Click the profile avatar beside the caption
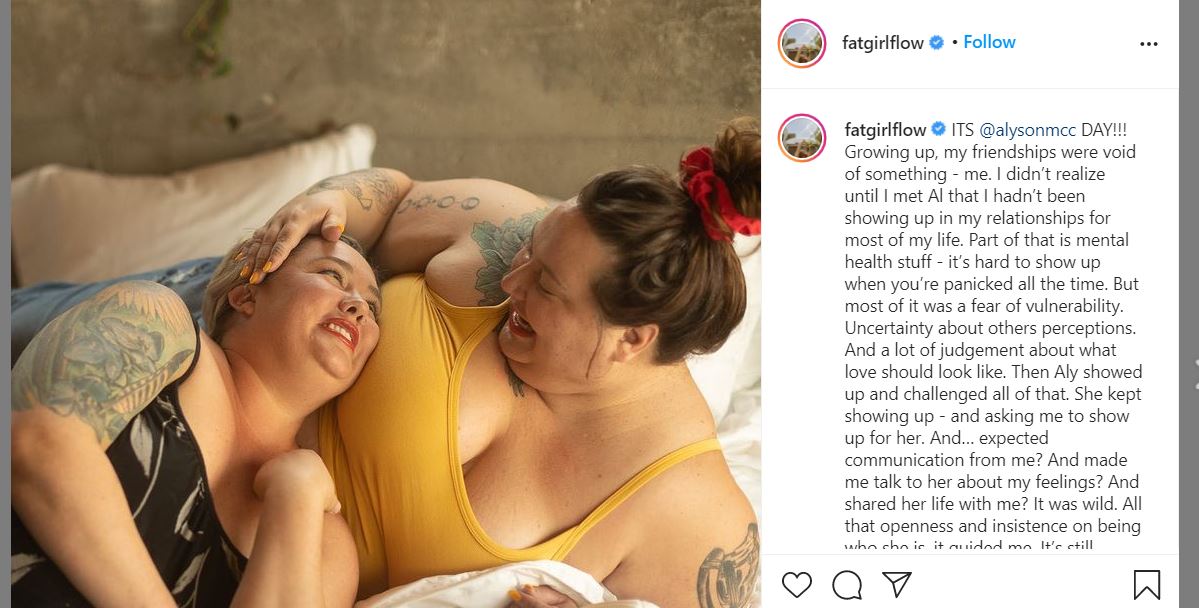 tap(801, 138)
